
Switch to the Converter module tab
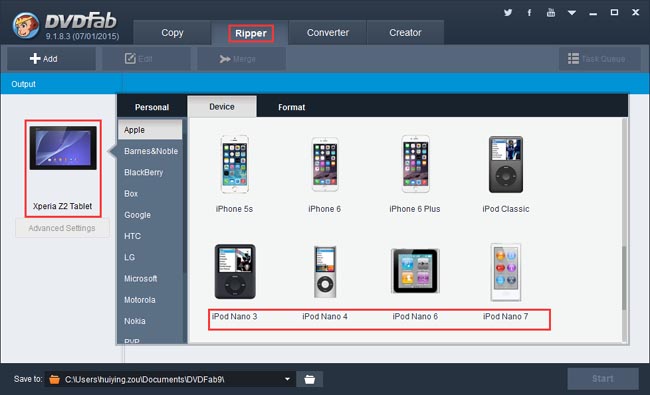click(x=327, y=32)
